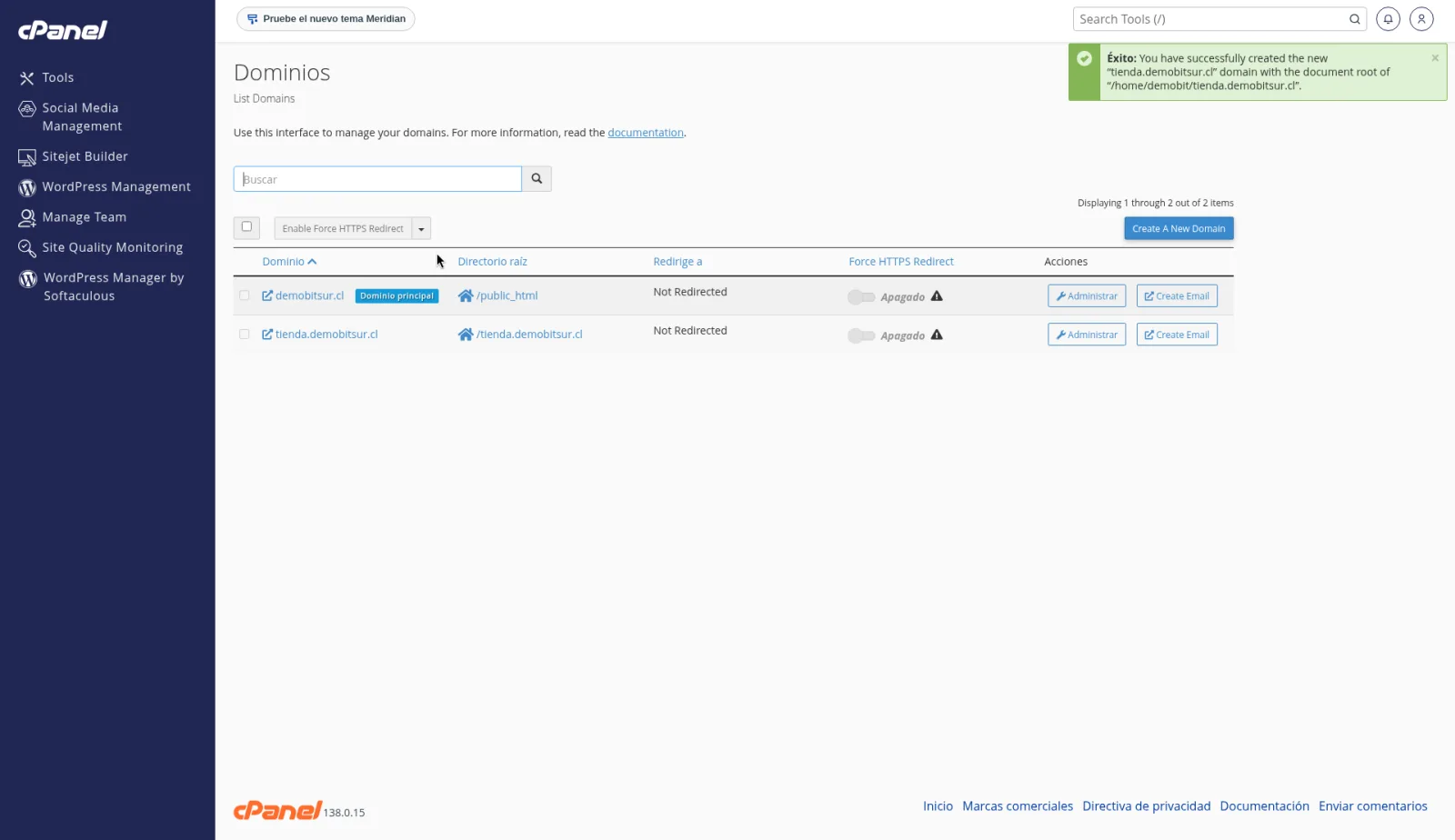
Task: Open WordPress Manager by Softaculous icon
Action: tap(28, 279)
